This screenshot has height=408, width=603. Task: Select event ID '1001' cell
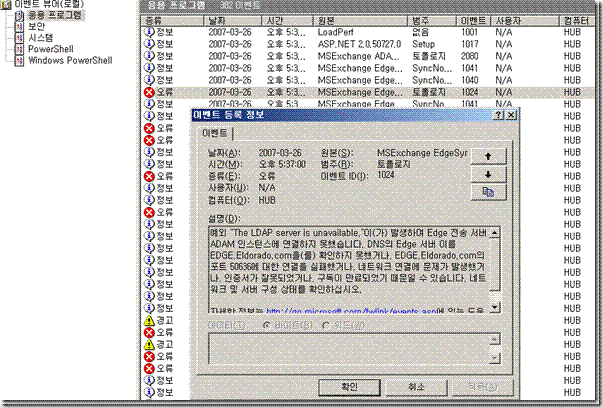pos(470,32)
